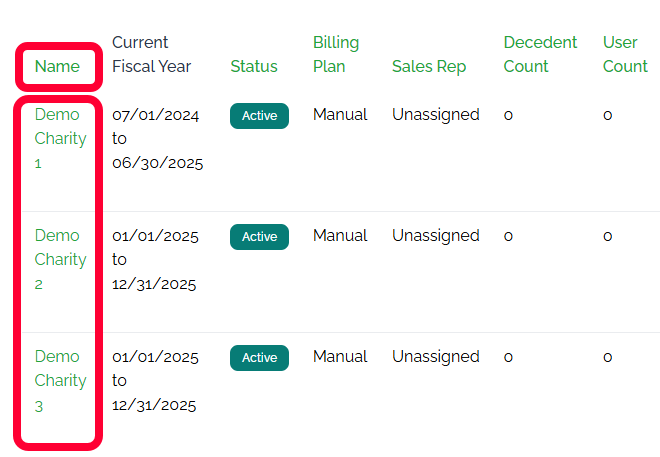Image resolution: width=660 pixels, height=457 pixels.
Task: Sort by the Status column header
Action: 254,67
